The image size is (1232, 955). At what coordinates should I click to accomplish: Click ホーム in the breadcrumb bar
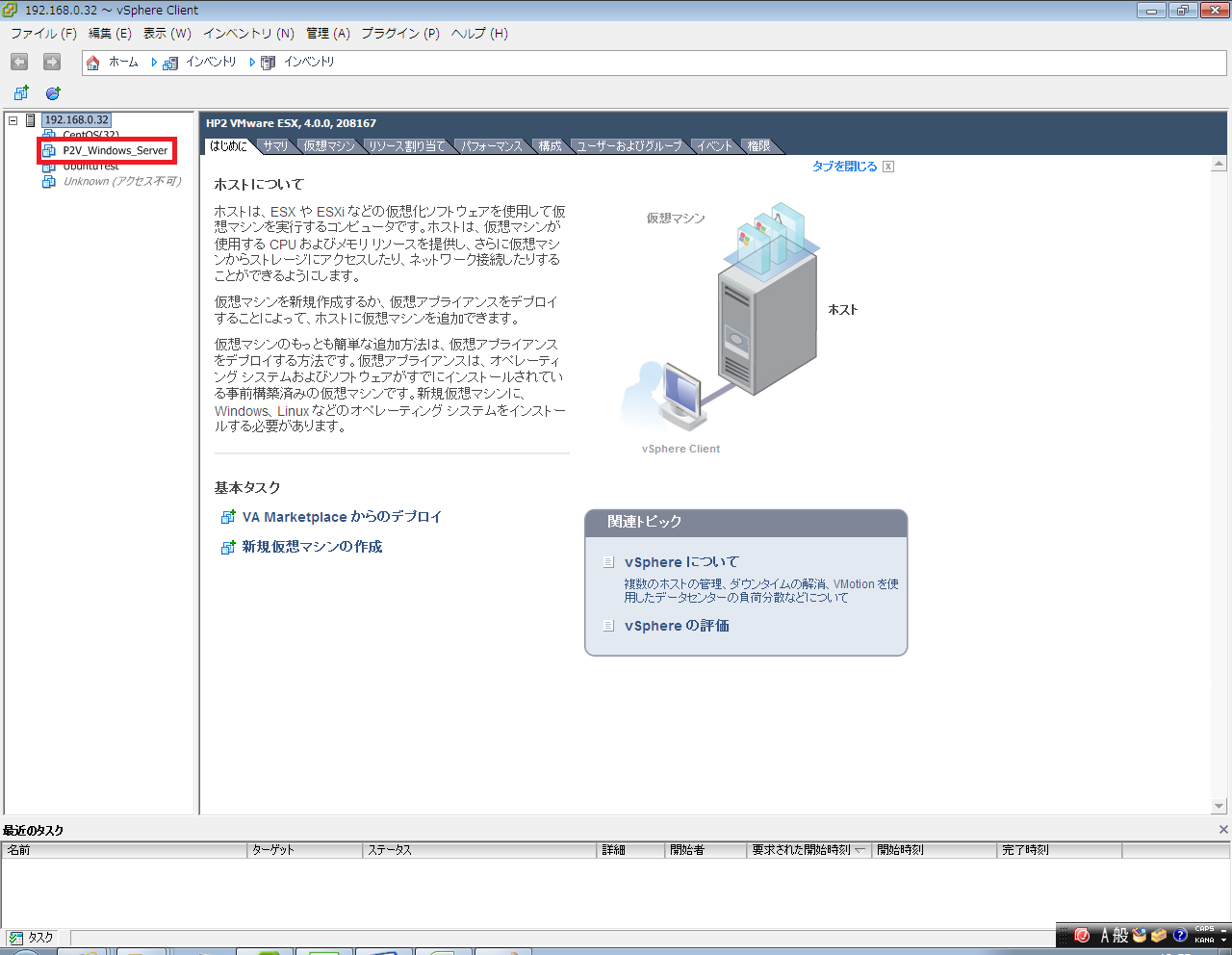(123, 62)
